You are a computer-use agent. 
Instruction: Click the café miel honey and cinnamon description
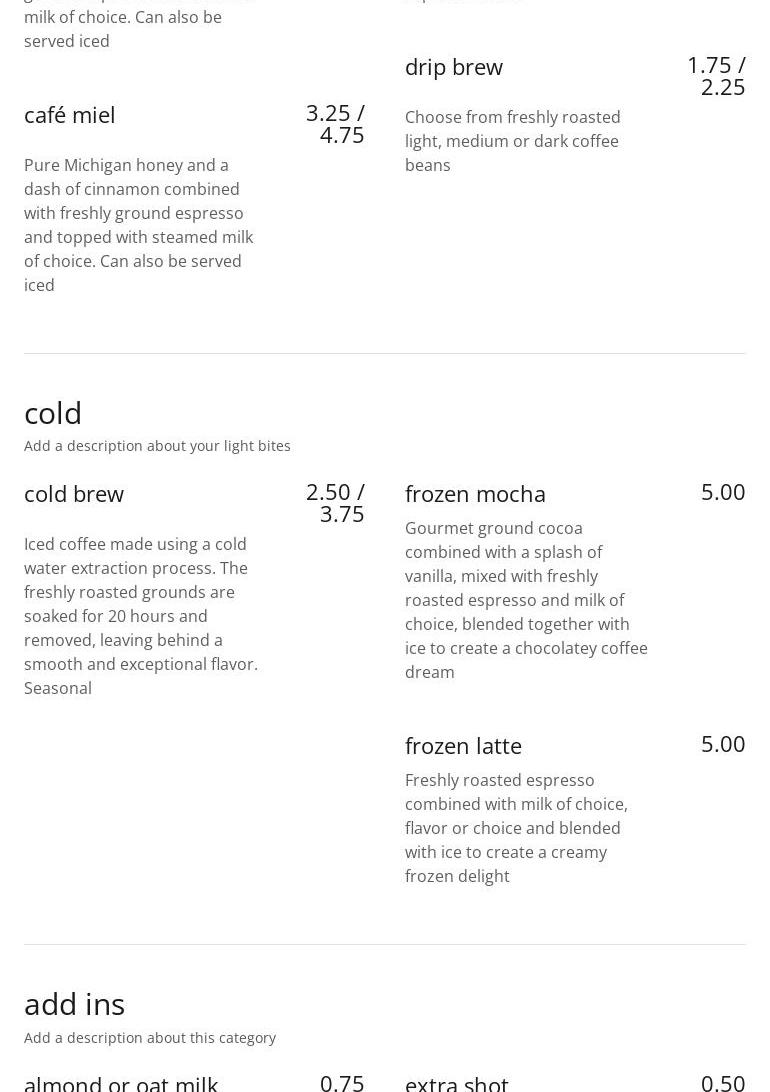tap(139, 225)
